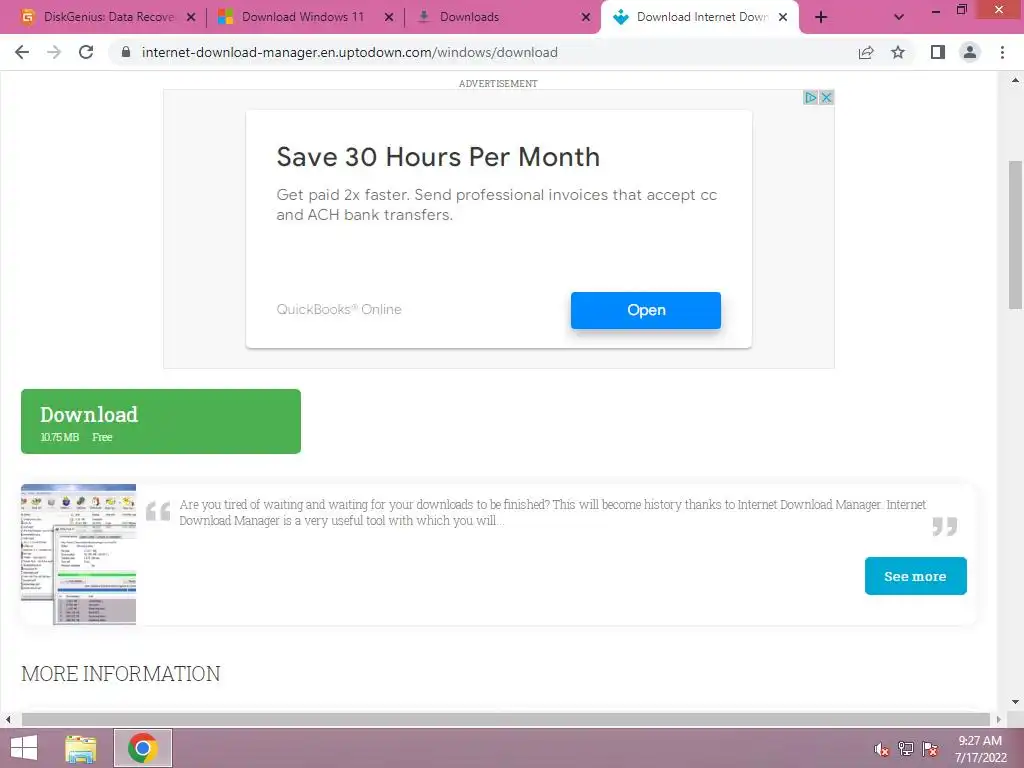Go back using the browser back arrow
Screen dimensions: 1024x768
tap(22, 52)
